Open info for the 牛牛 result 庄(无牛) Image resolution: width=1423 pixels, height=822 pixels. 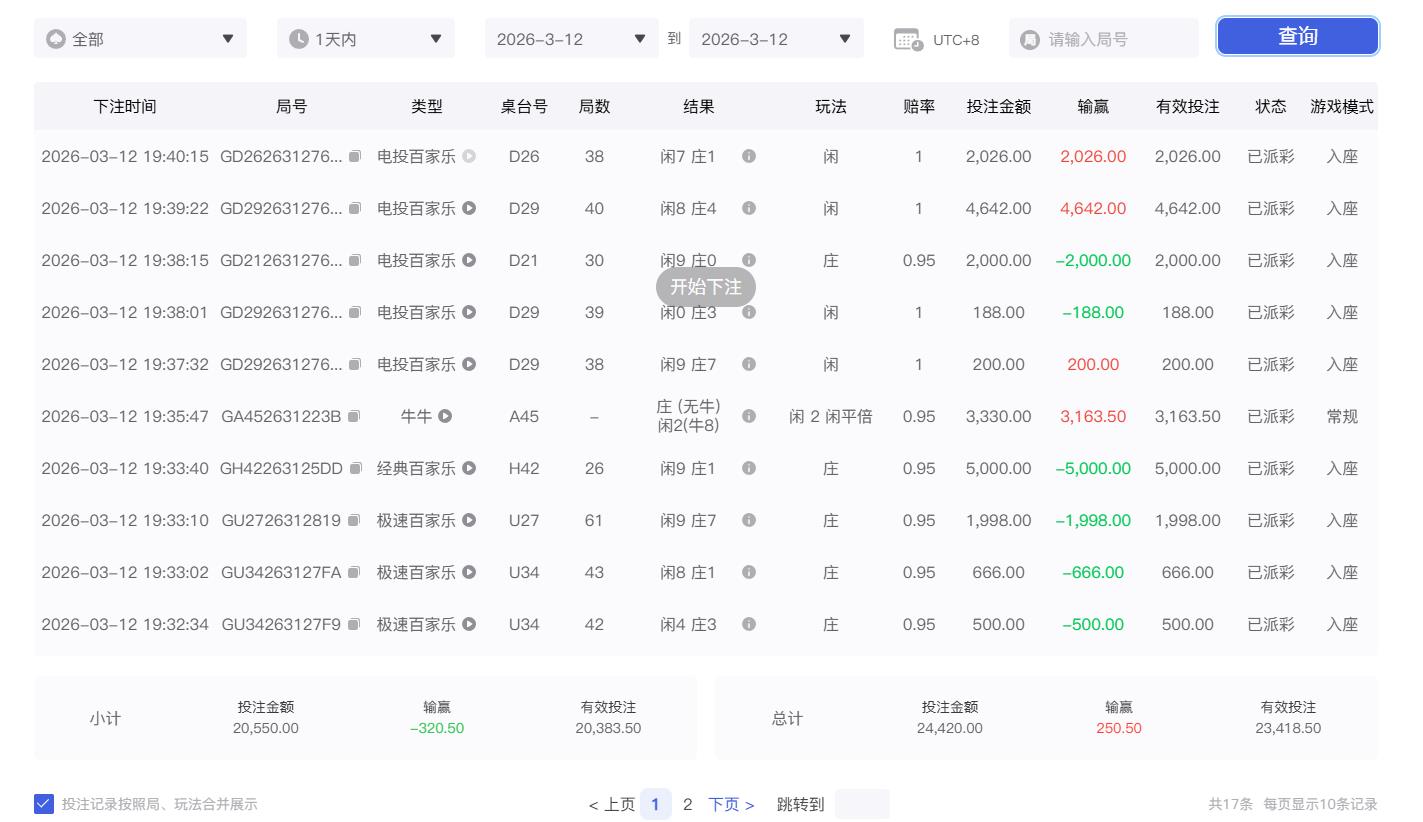(748, 416)
